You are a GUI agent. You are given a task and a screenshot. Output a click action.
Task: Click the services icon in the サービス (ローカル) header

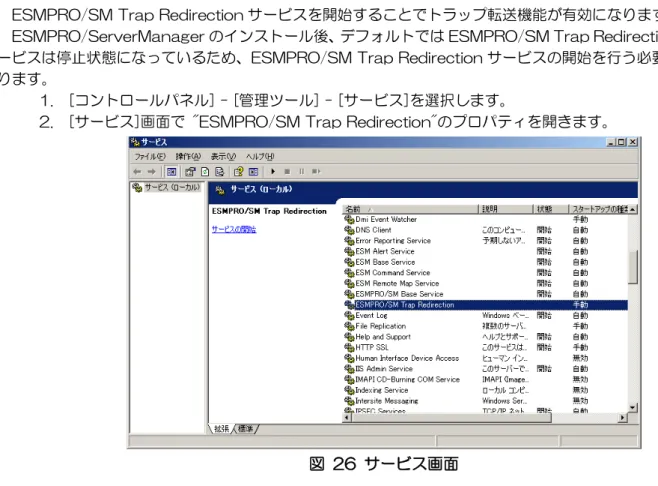220,190
